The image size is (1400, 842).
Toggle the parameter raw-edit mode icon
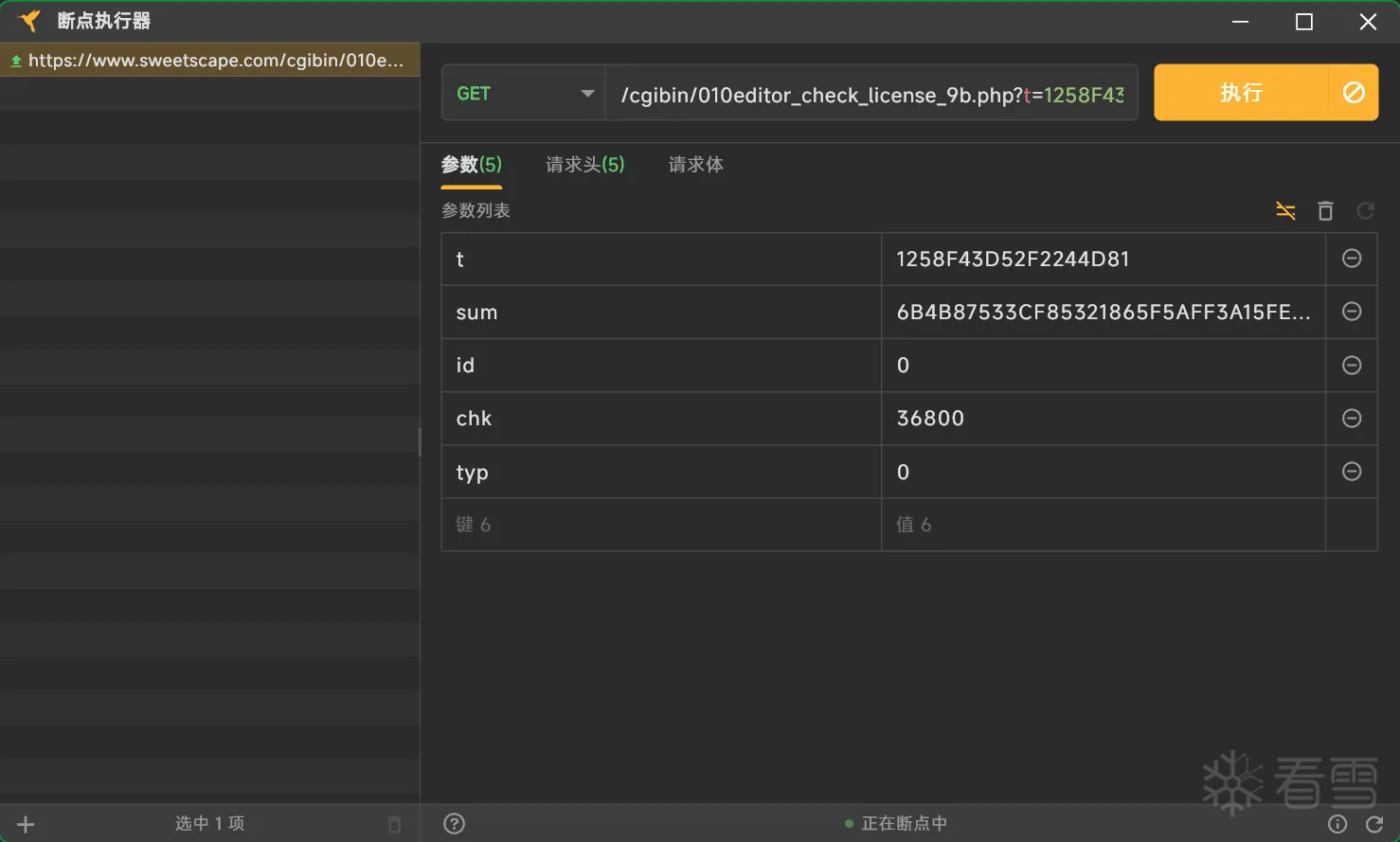click(x=1285, y=210)
